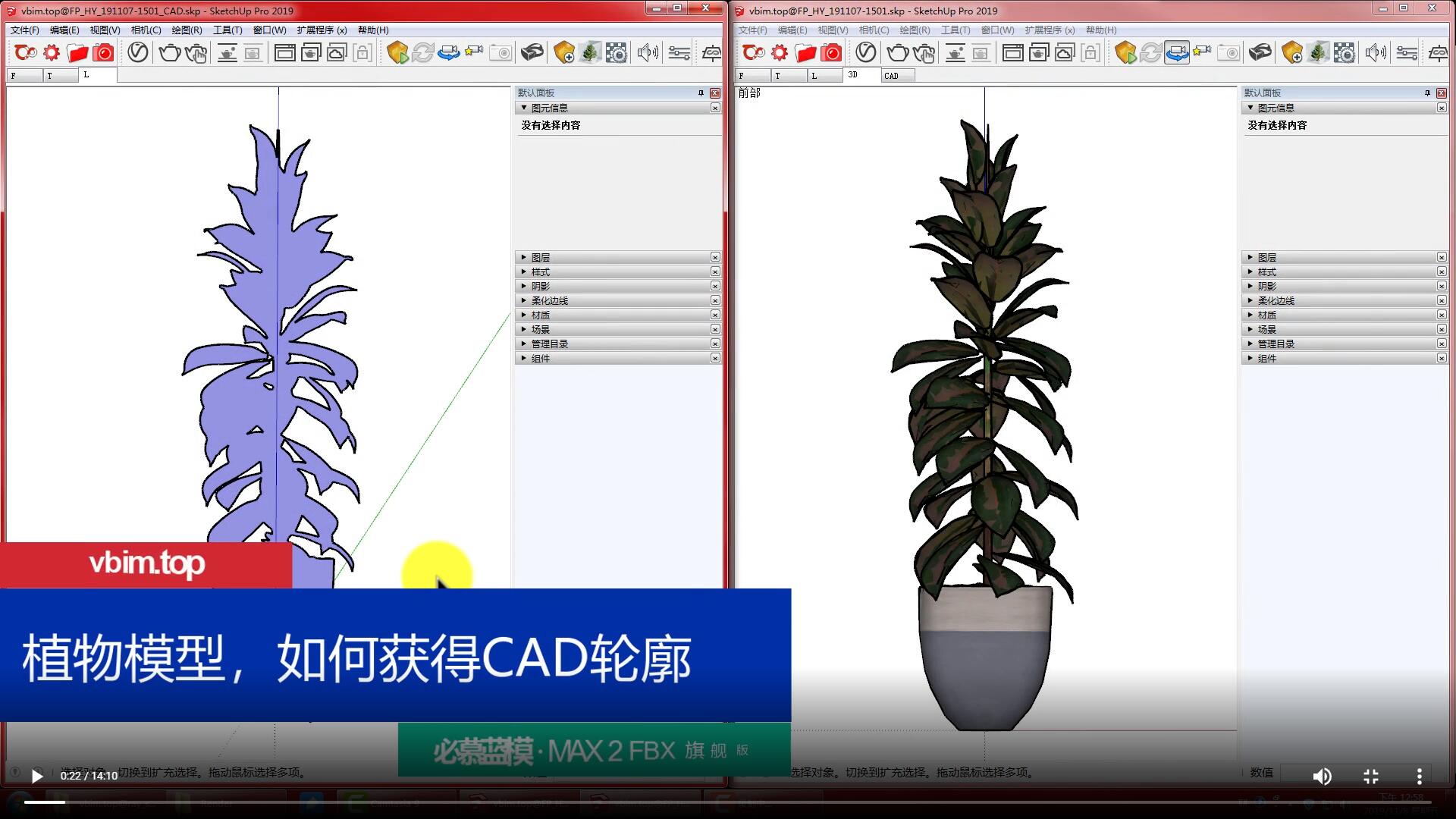Open the red folder icon in left toolbar
Image resolution: width=1456 pixels, height=819 pixels.
coord(77,52)
